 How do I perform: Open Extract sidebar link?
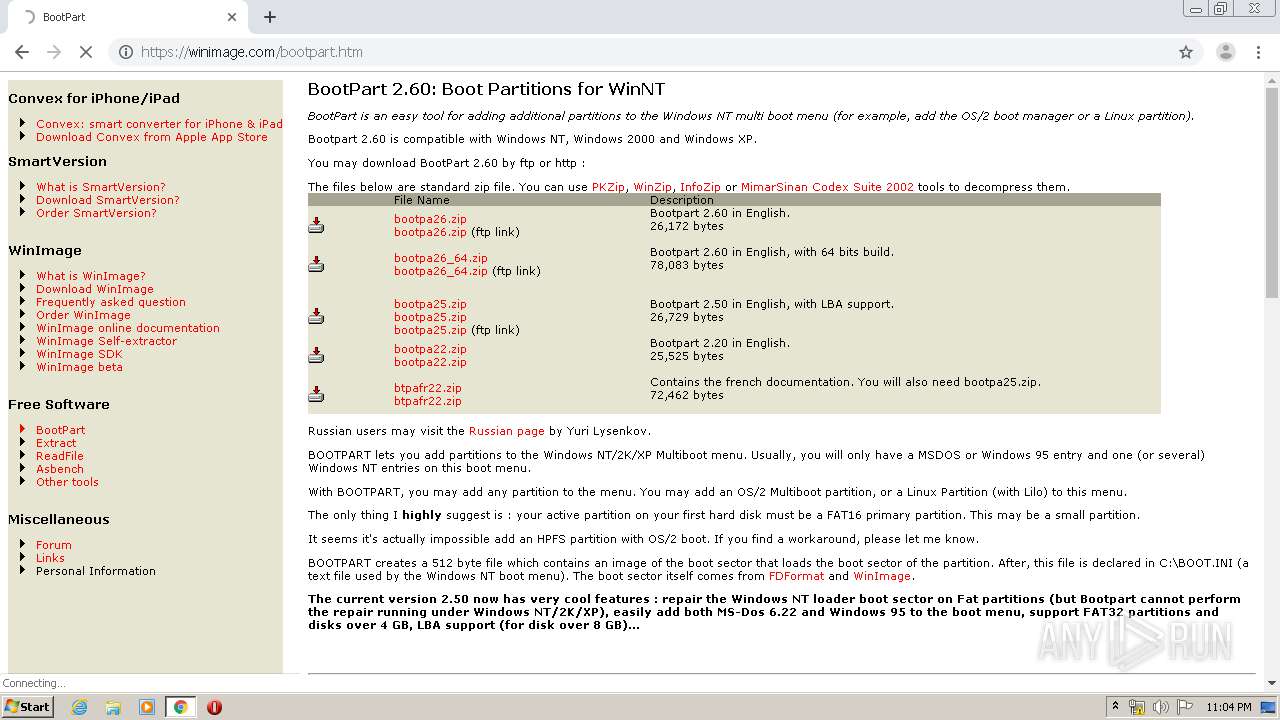click(x=56, y=443)
